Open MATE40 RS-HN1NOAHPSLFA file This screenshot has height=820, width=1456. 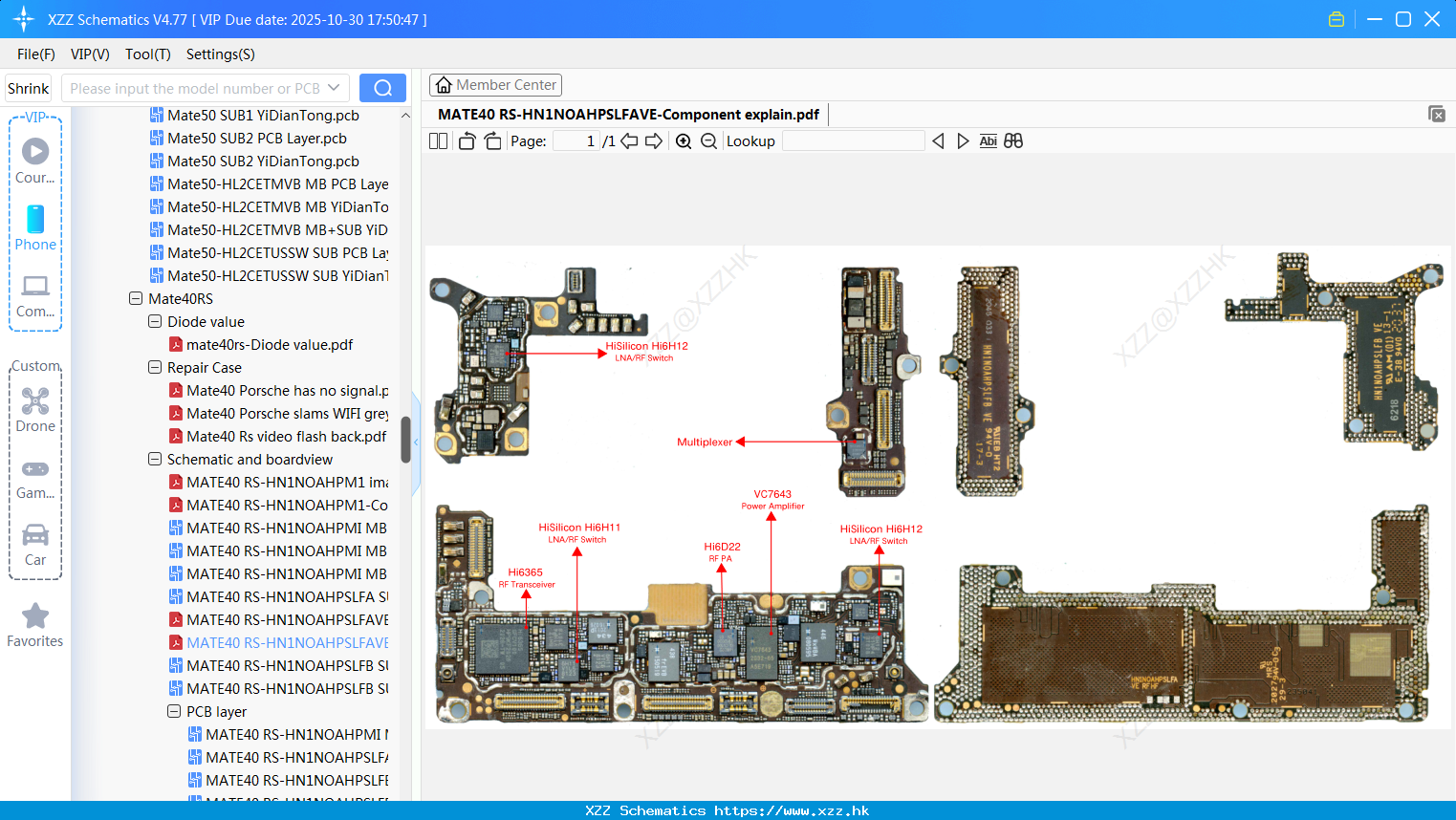279,597
